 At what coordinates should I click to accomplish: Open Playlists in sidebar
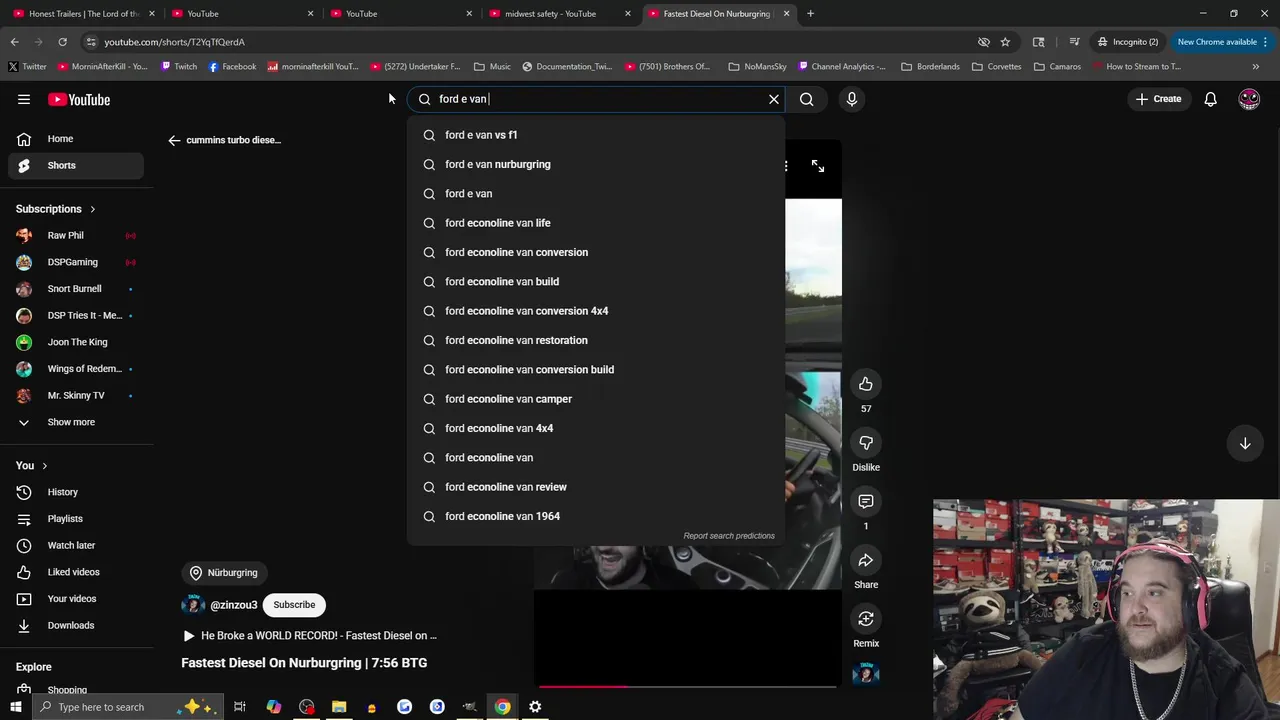point(75,518)
